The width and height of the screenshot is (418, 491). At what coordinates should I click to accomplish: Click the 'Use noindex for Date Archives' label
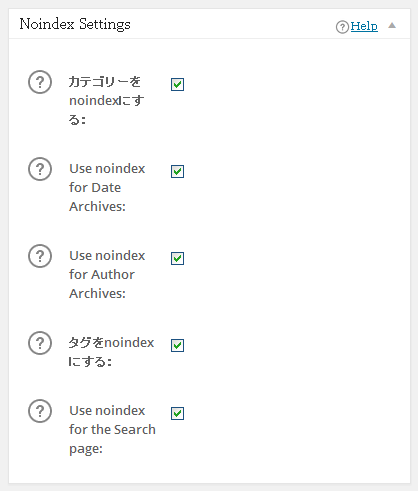coord(107,187)
